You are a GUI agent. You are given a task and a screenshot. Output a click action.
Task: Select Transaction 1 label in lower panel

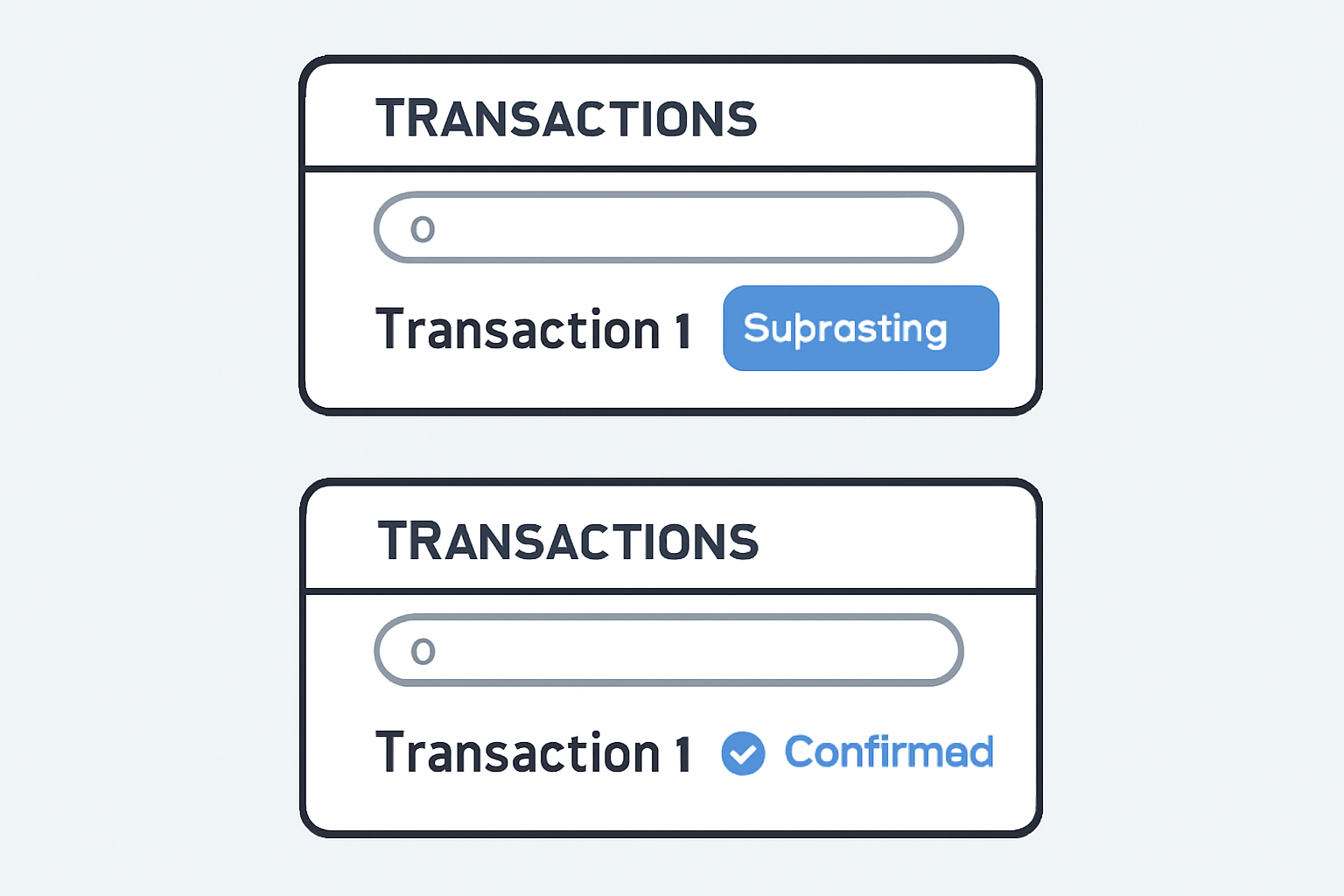coord(533,752)
